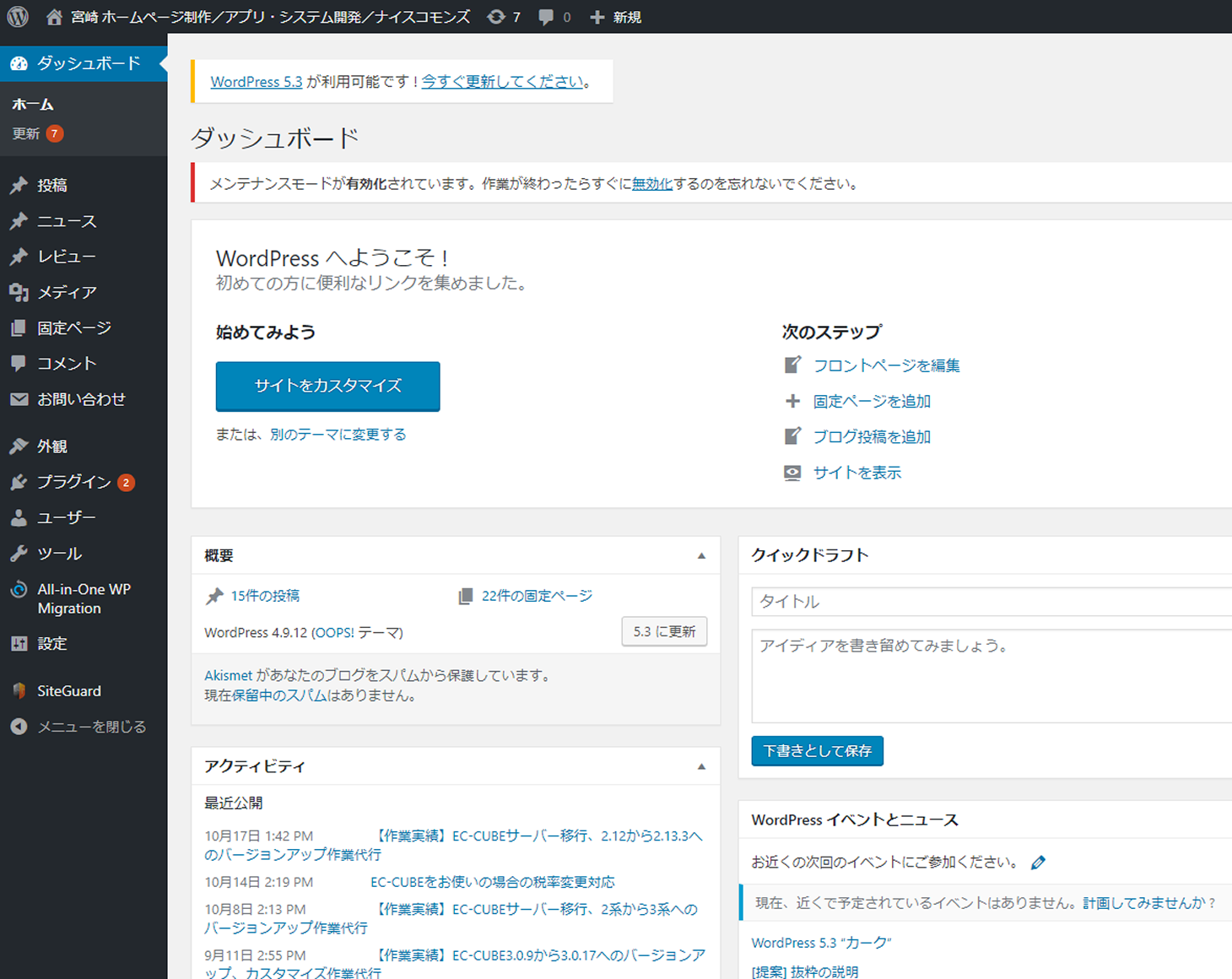Click the ダッシュボード gauge icon
The image size is (1232, 979).
pyautogui.click(x=19, y=63)
